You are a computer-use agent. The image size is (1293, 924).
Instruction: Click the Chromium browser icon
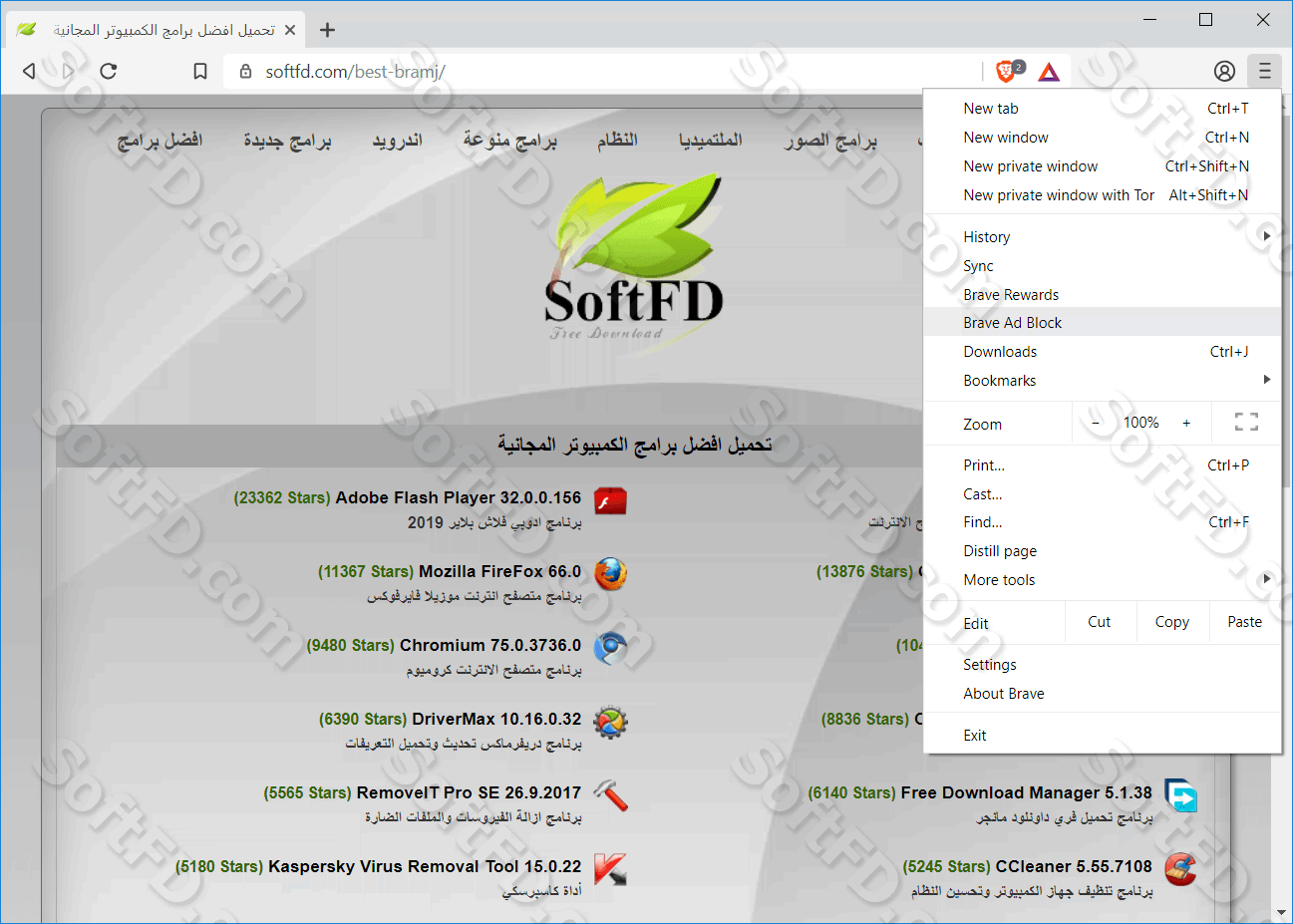[610, 648]
